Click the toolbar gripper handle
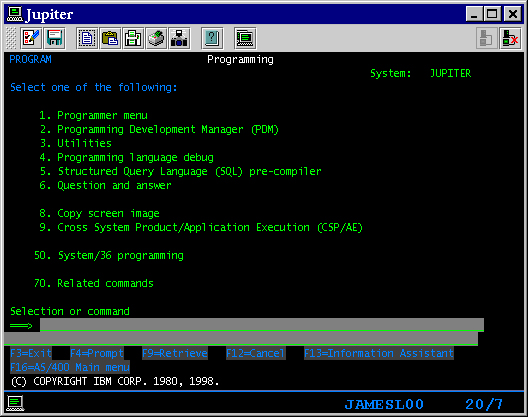Screen dimensions: 528x417 coord(11,38)
